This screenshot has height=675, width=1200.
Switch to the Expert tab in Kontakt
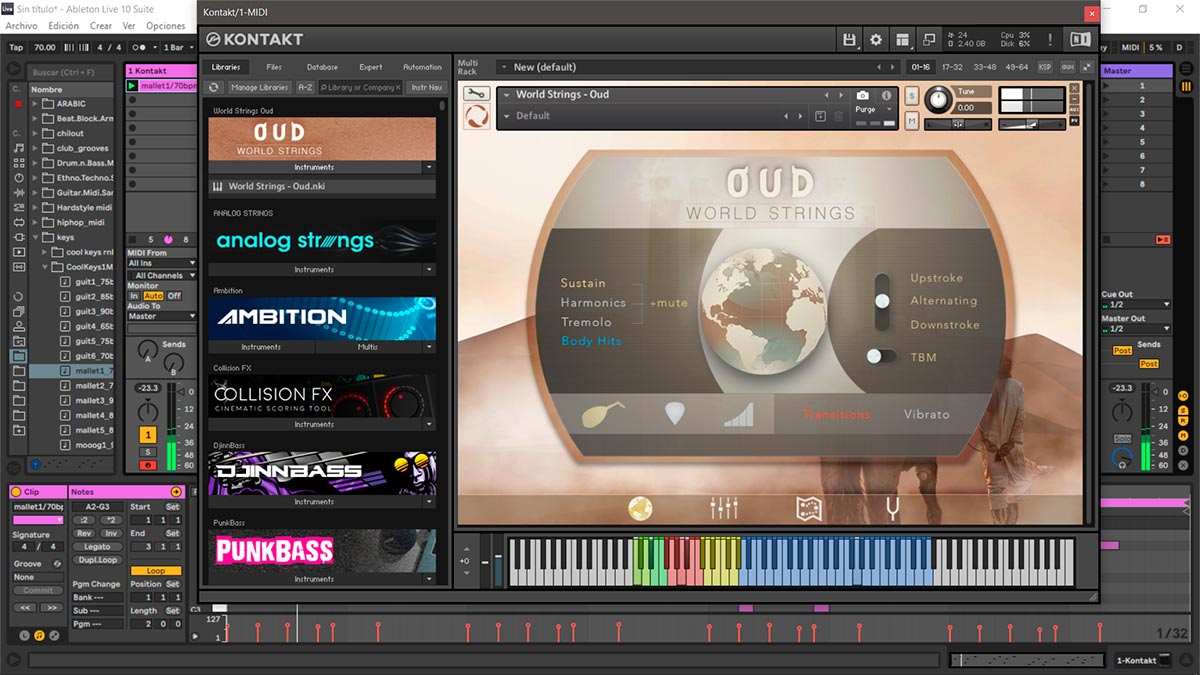371,67
